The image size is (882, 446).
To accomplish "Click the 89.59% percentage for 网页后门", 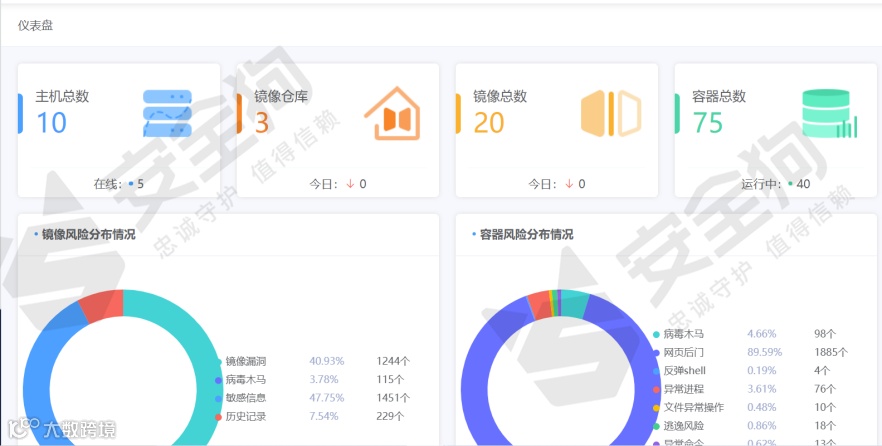I will [764, 353].
